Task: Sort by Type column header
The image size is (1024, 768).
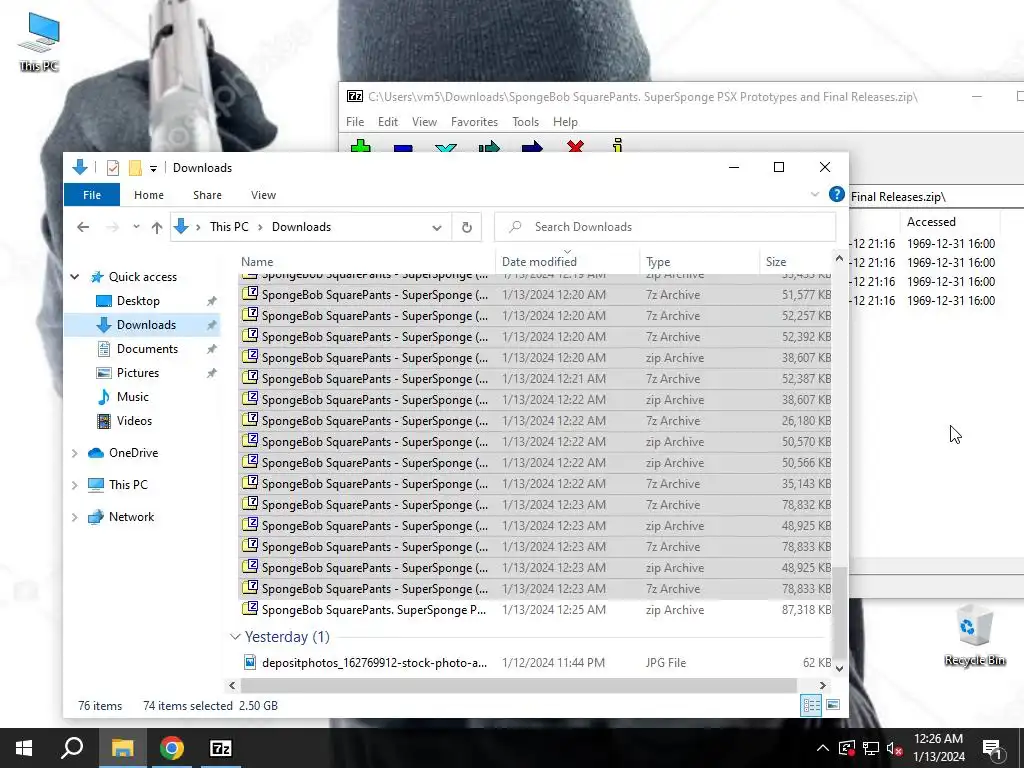Action: (699, 262)
